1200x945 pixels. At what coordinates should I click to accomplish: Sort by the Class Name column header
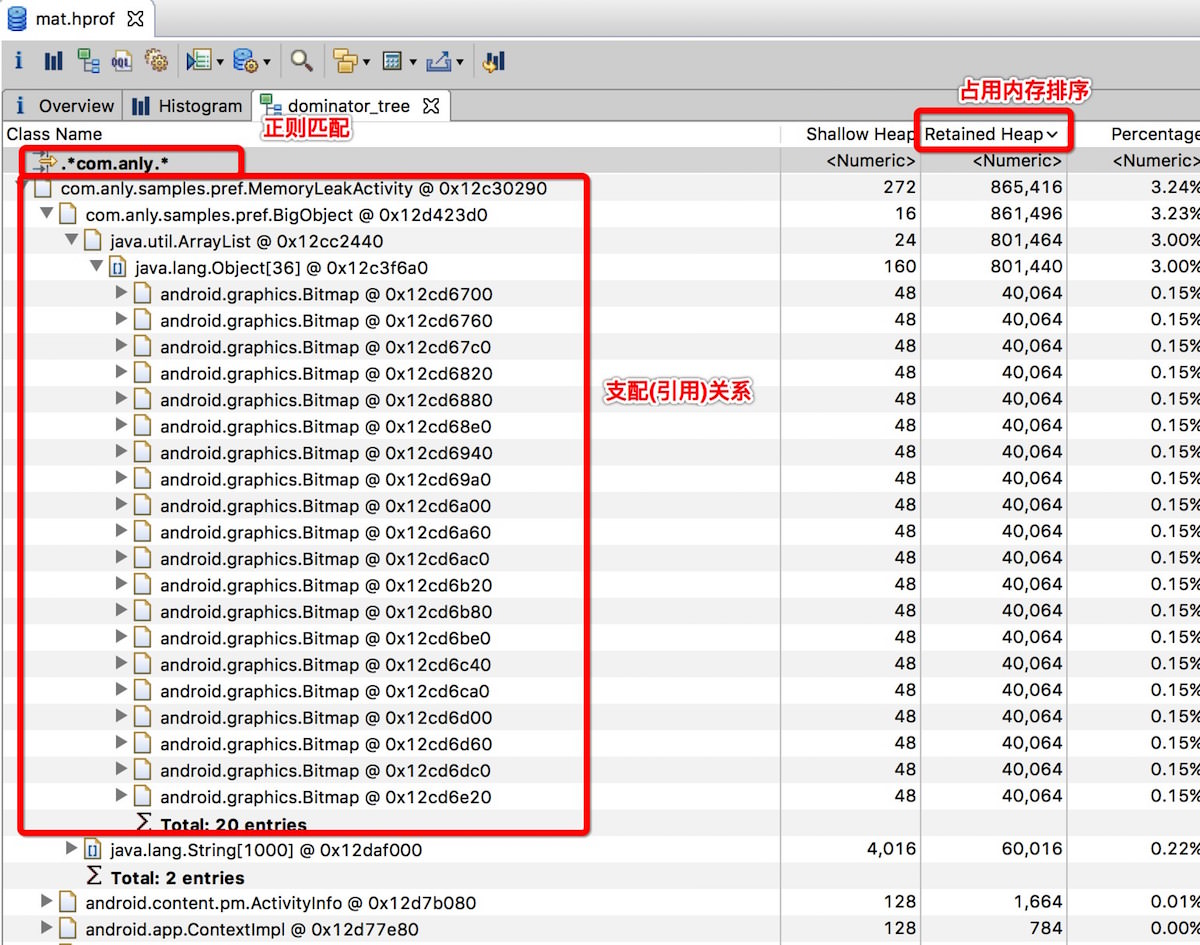pos(390,134)
